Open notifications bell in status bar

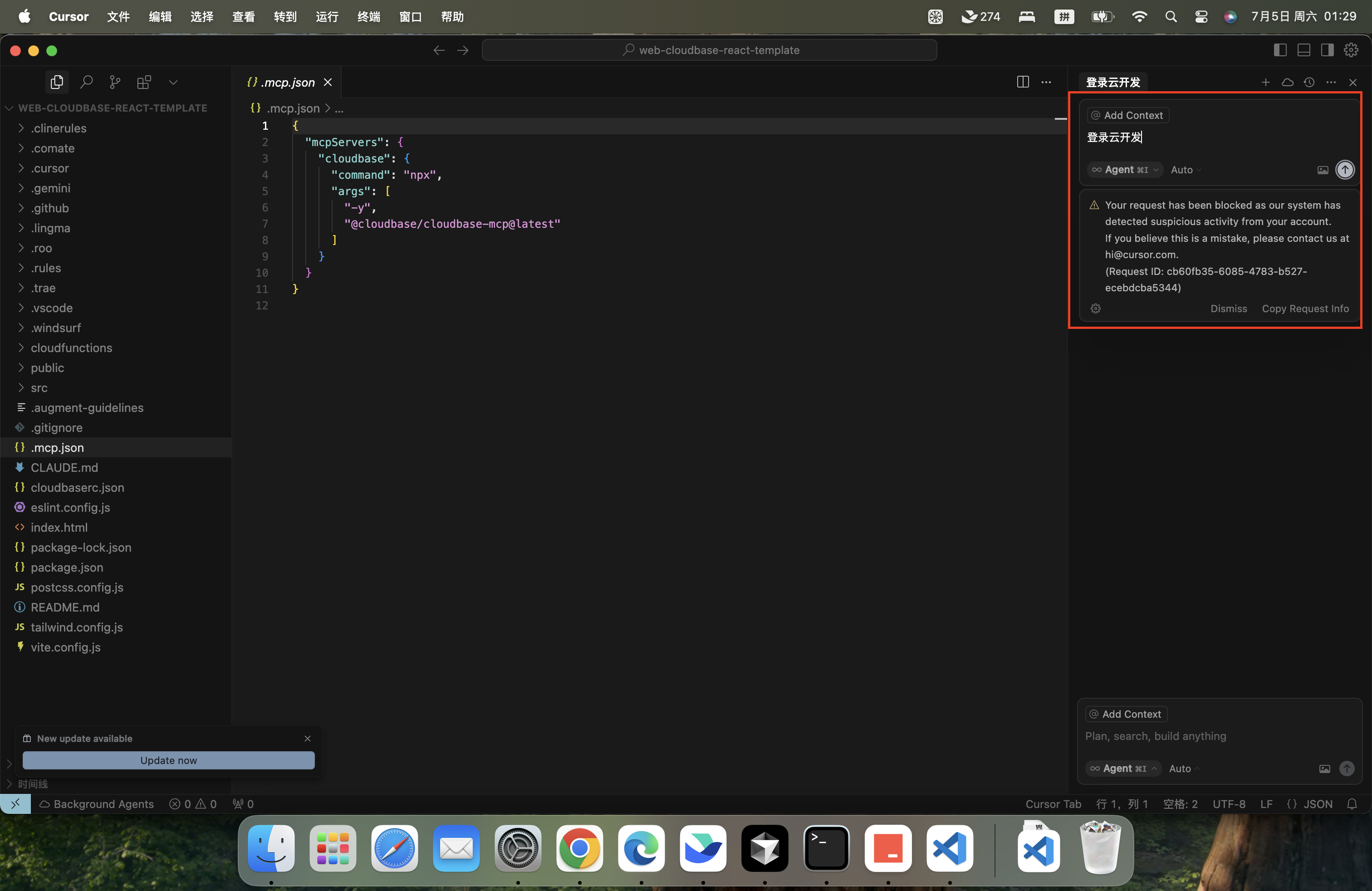pyautogui.click(x=1352, y=803)
